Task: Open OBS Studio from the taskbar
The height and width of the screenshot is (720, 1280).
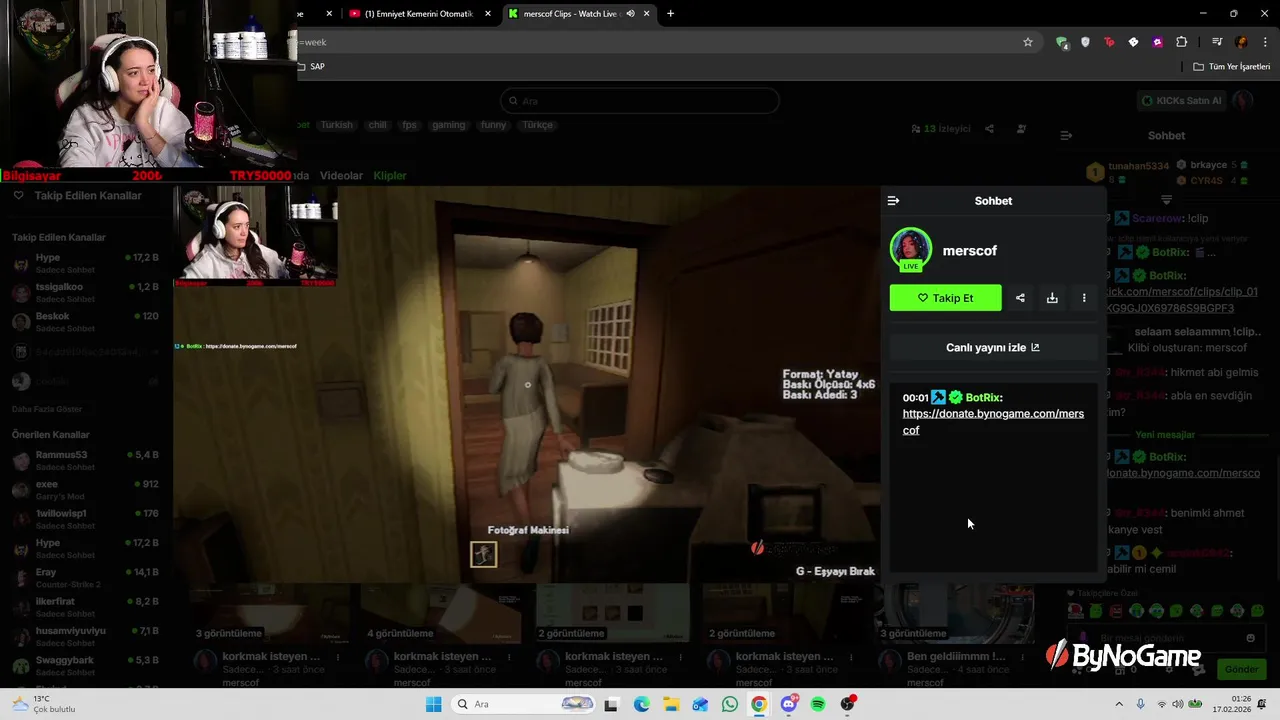Action: tap(847, 704)
